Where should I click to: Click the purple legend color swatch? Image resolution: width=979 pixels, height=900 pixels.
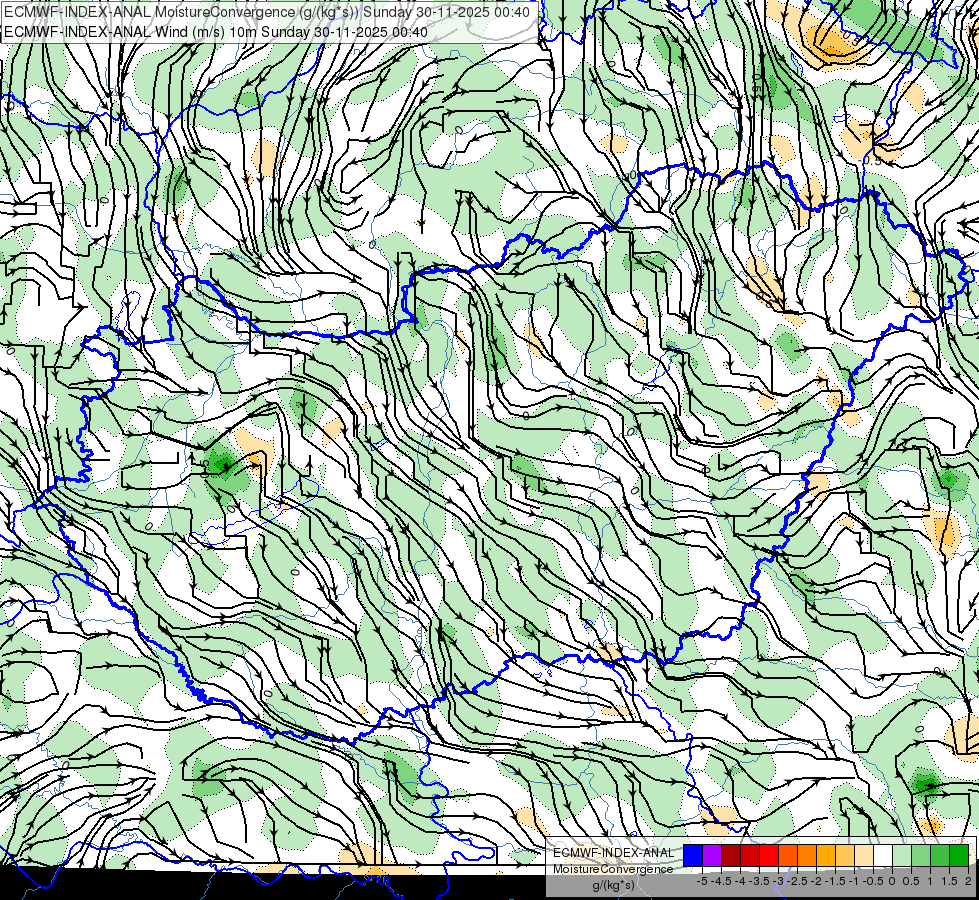click(x=712, y=855)
